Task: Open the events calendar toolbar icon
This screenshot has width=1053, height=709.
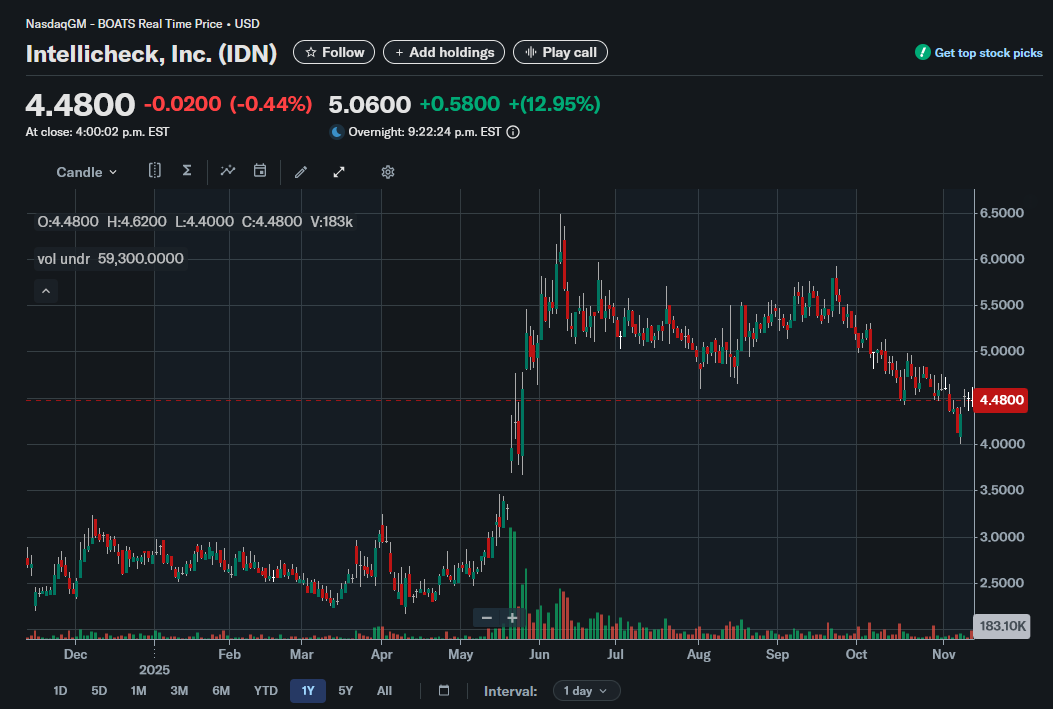Action: [x=260, y=171]
